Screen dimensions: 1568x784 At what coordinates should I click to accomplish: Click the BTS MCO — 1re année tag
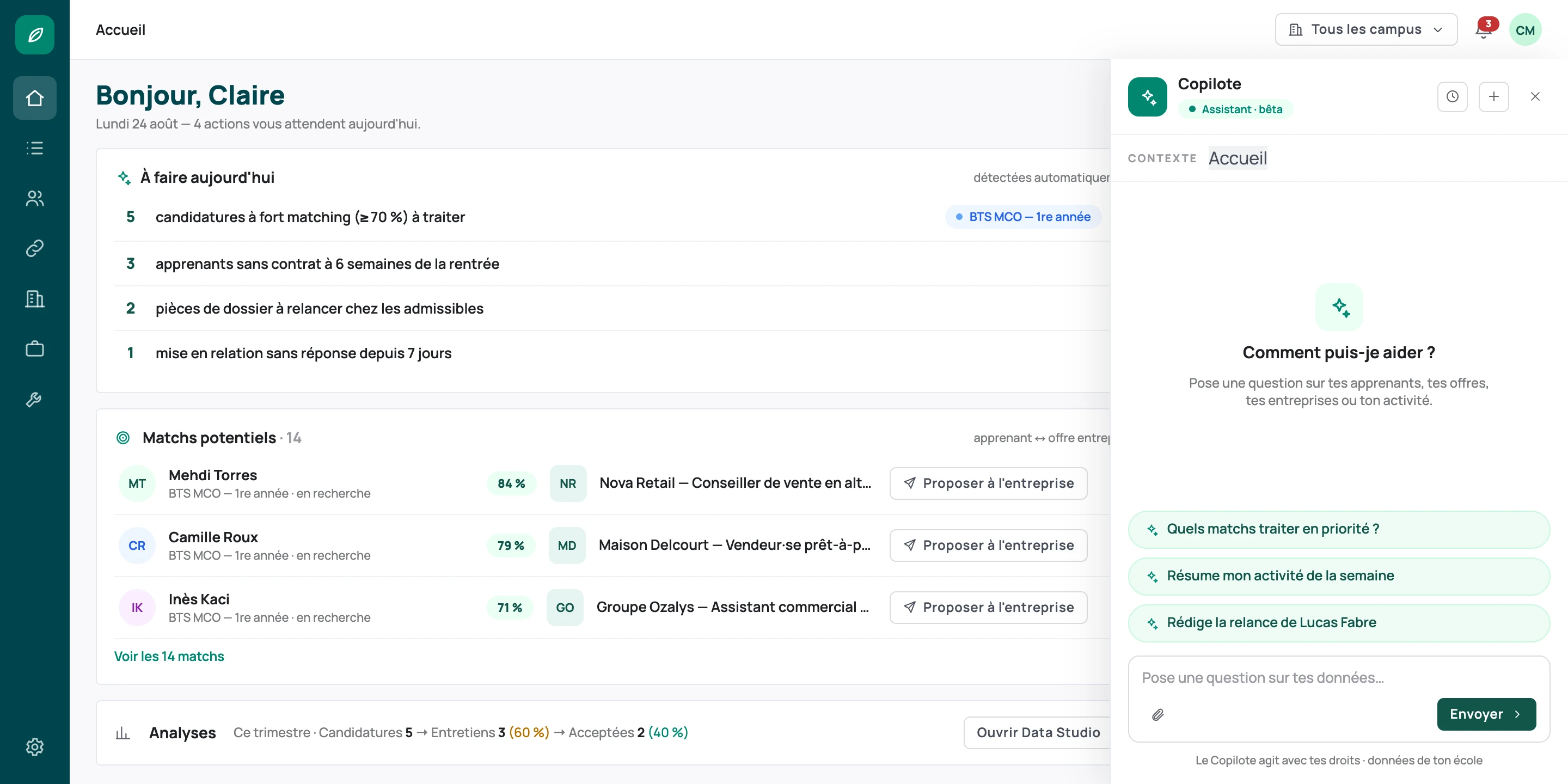[1023, 217]
